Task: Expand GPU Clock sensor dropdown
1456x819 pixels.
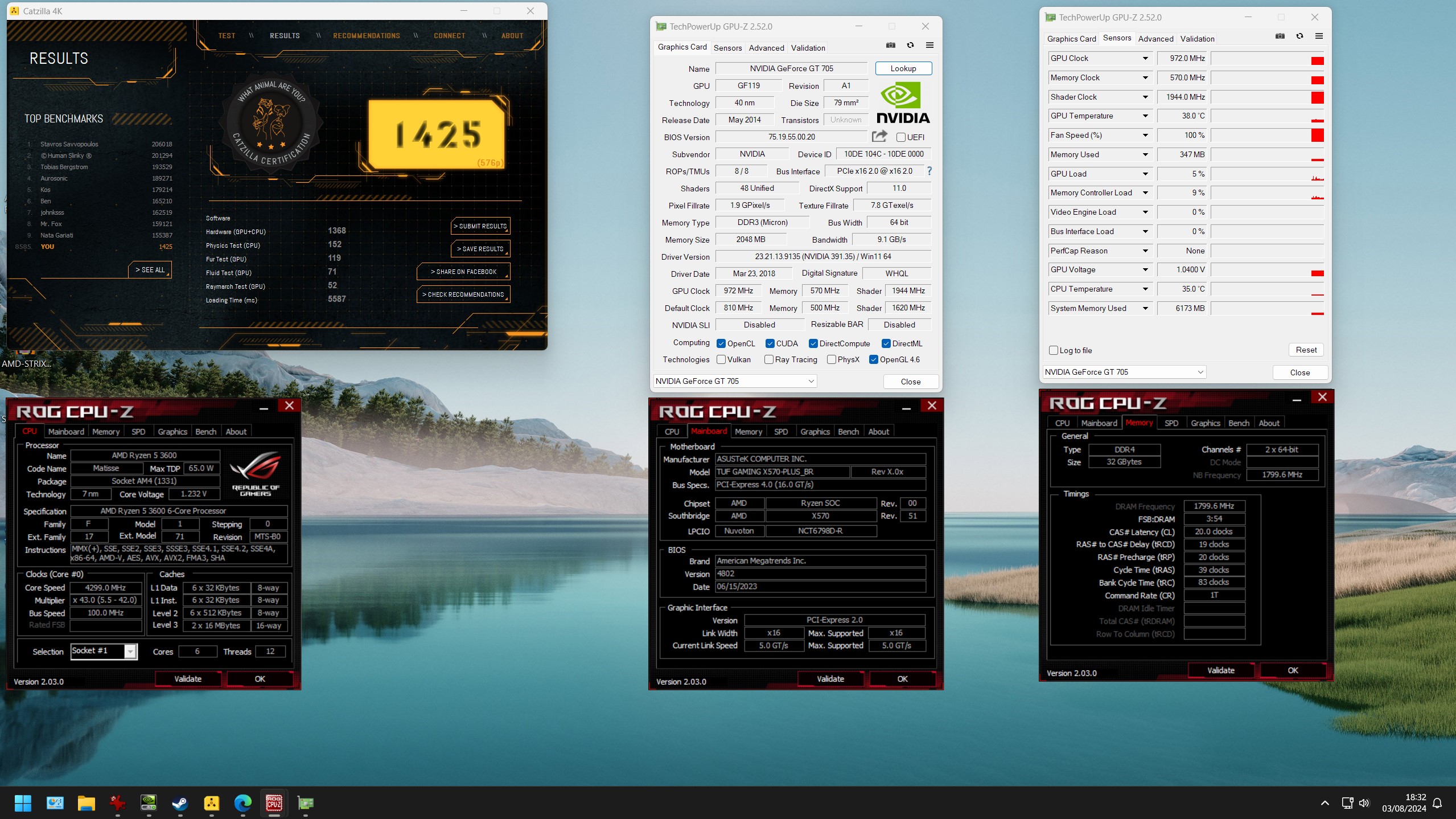Action: [x=1145, y=58]
